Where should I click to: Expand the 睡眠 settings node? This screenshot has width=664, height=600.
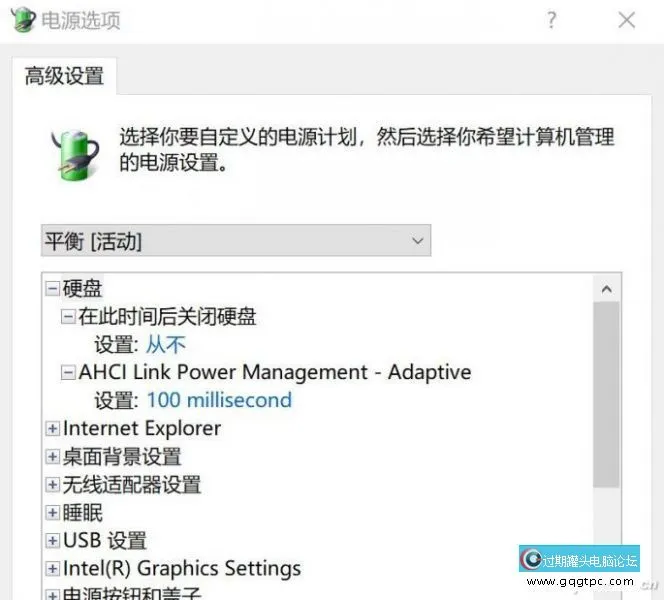[53, 512]
